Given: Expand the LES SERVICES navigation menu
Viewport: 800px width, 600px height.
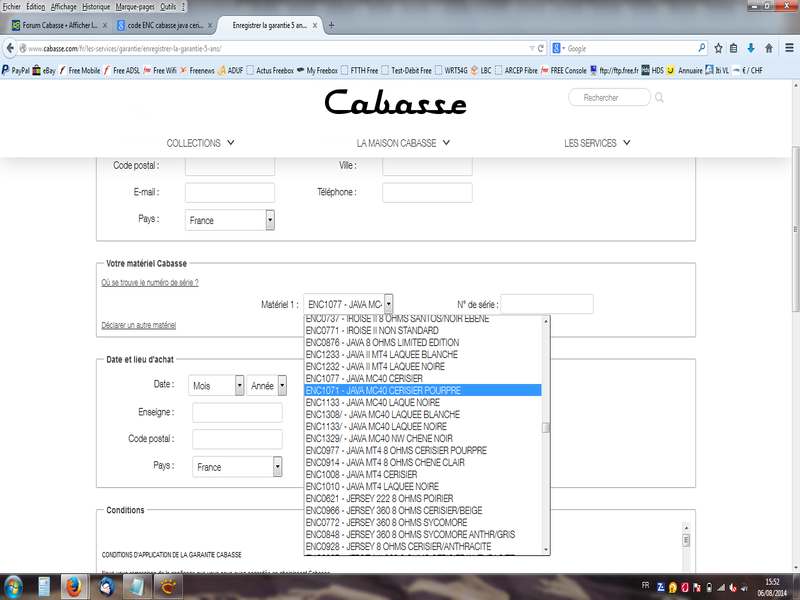Looking at the screenshot, I should 597,143.
